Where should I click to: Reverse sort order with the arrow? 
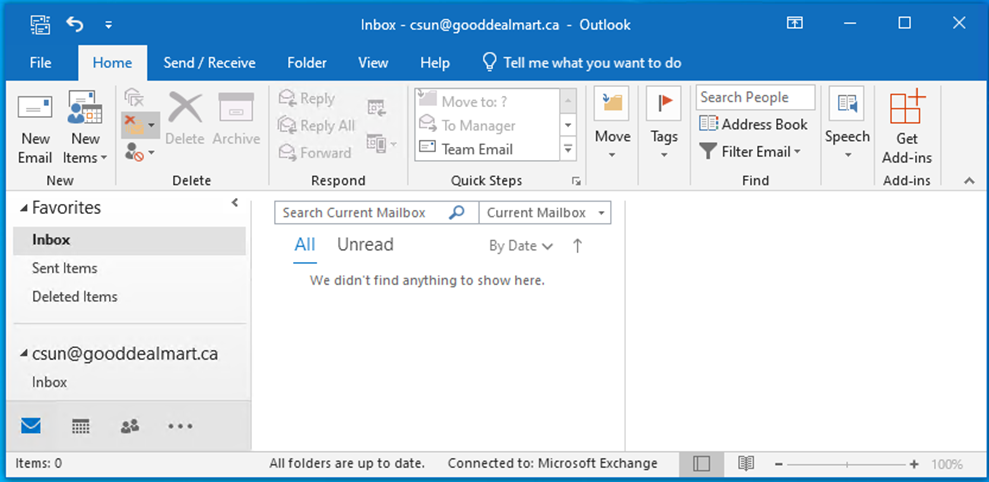pos(576,246)
